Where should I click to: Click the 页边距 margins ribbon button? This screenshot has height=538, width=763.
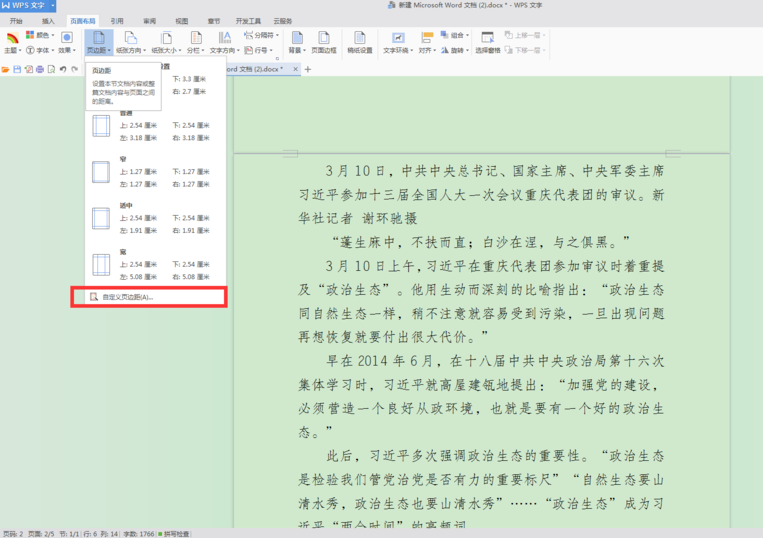pyautogui.click(x=99, y=42)
